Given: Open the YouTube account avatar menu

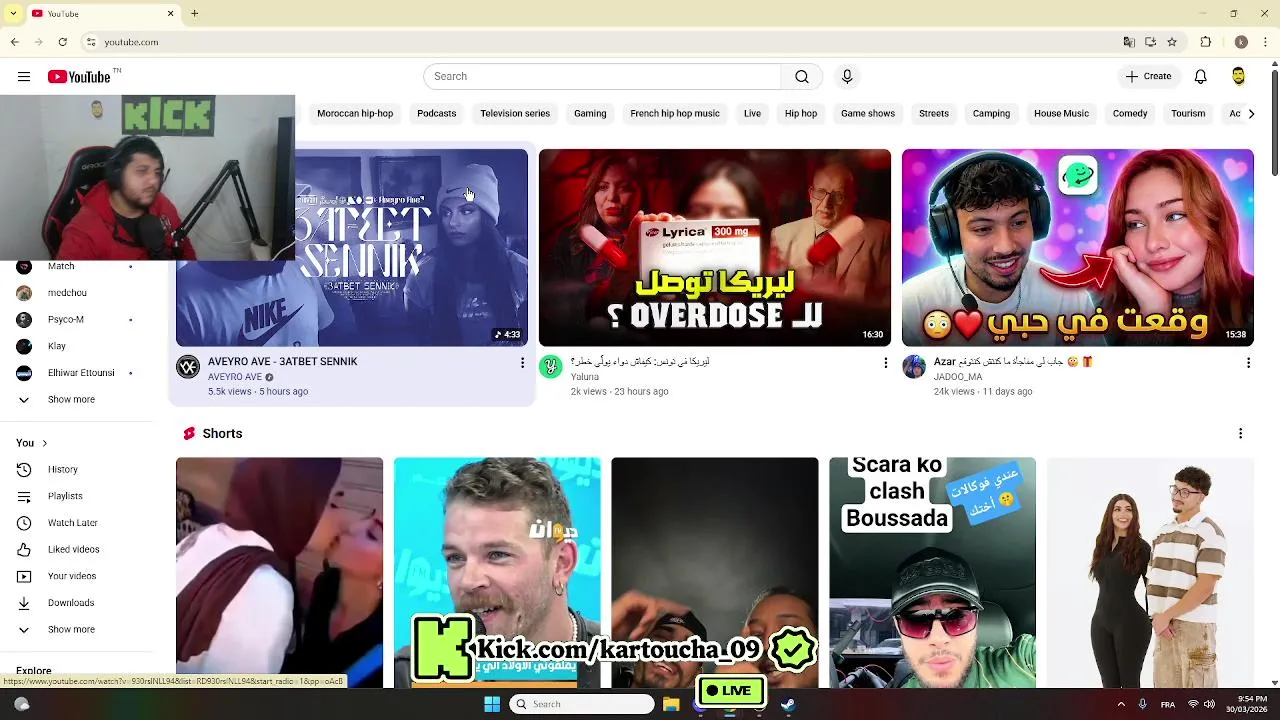Looking at the screenshot, I should 1238,77.
